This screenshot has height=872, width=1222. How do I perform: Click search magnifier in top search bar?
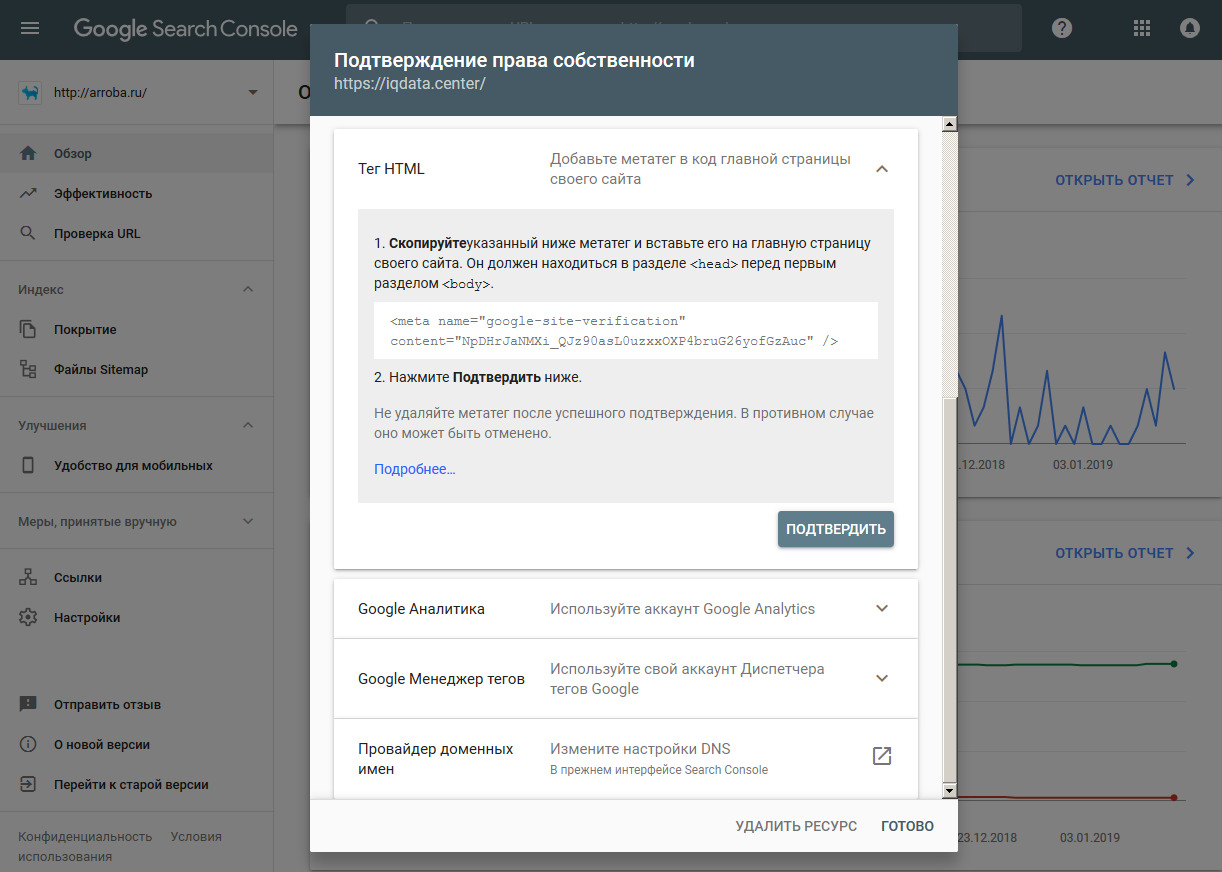tap(373, 28)
